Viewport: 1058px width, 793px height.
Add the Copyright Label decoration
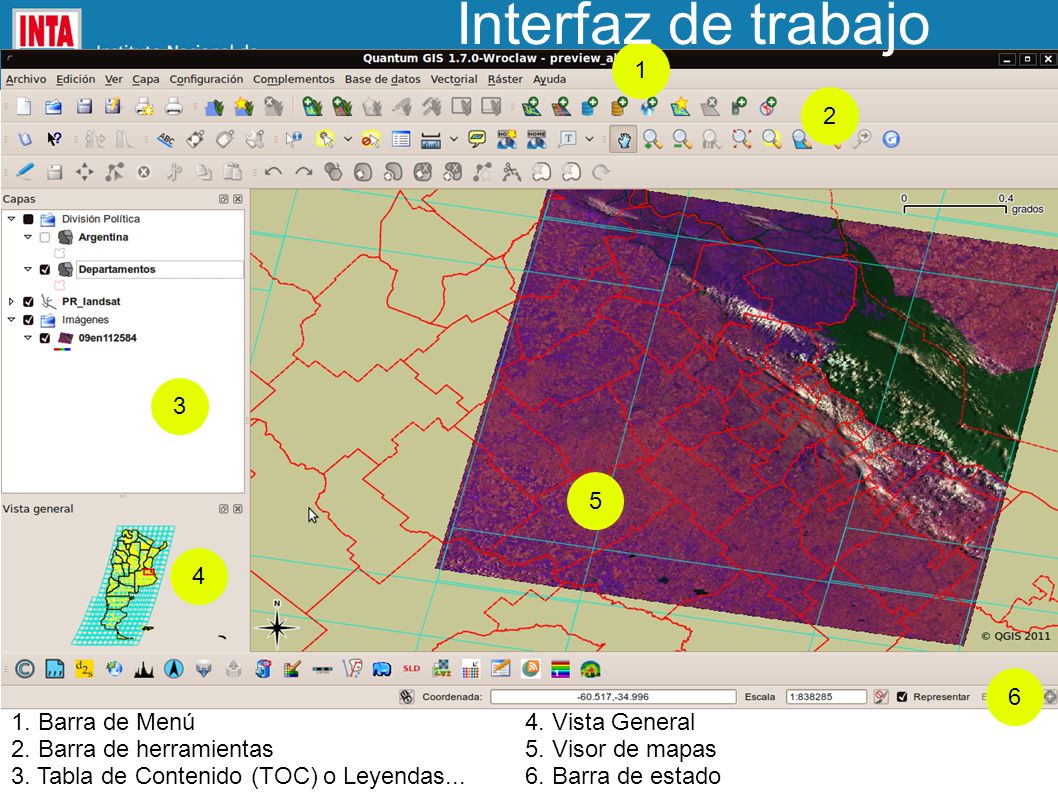tap(24, 669)
